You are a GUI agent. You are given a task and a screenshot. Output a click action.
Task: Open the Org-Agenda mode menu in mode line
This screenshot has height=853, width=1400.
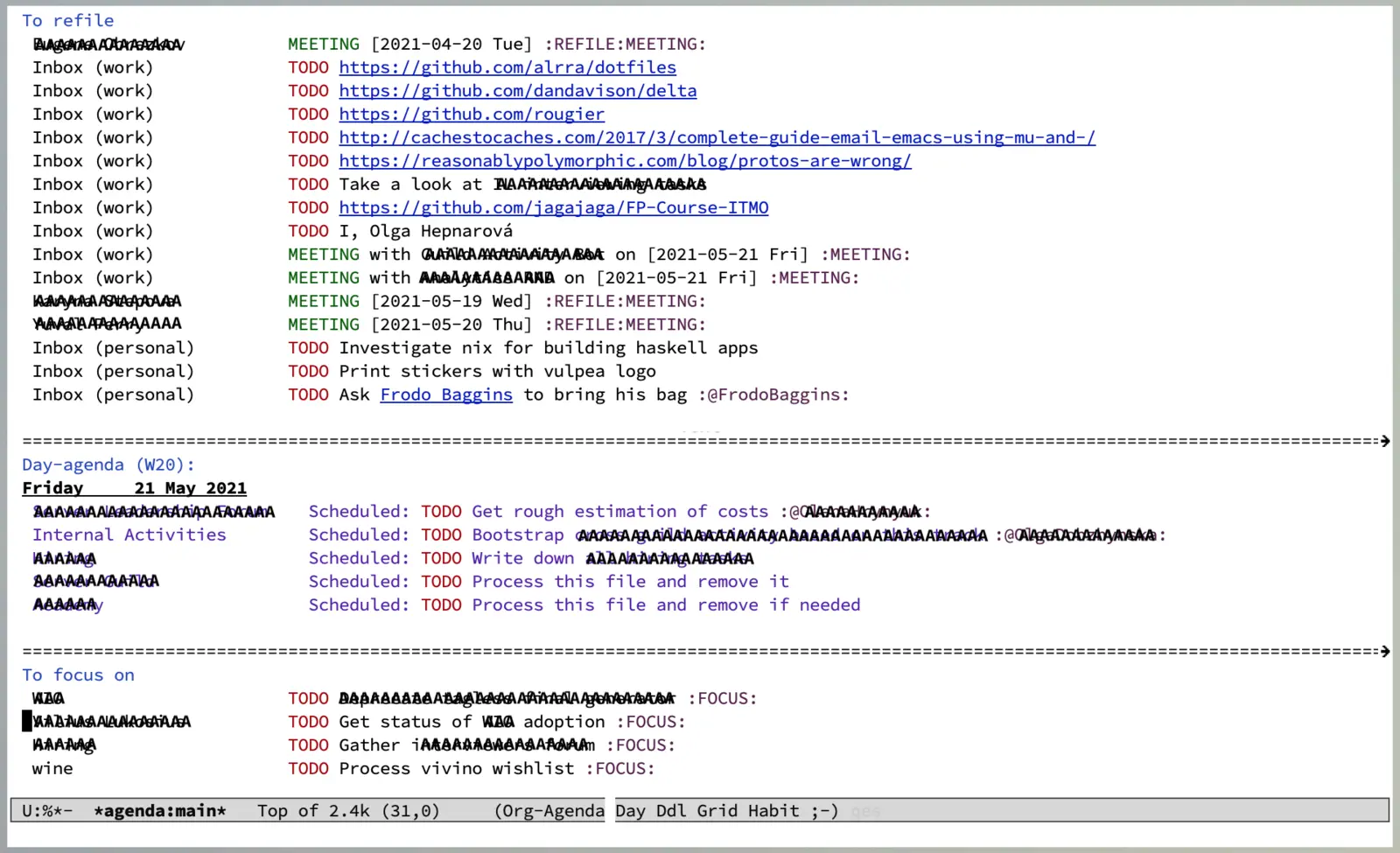click(x=549, y=811)
